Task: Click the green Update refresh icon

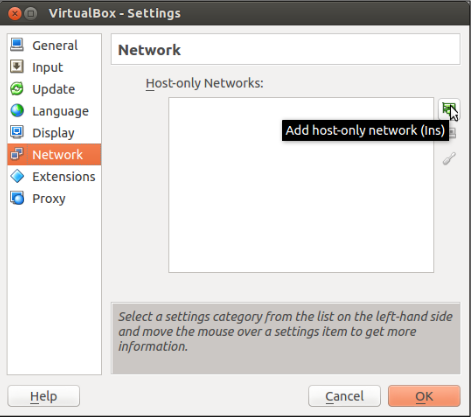Action: coord(17,88)
